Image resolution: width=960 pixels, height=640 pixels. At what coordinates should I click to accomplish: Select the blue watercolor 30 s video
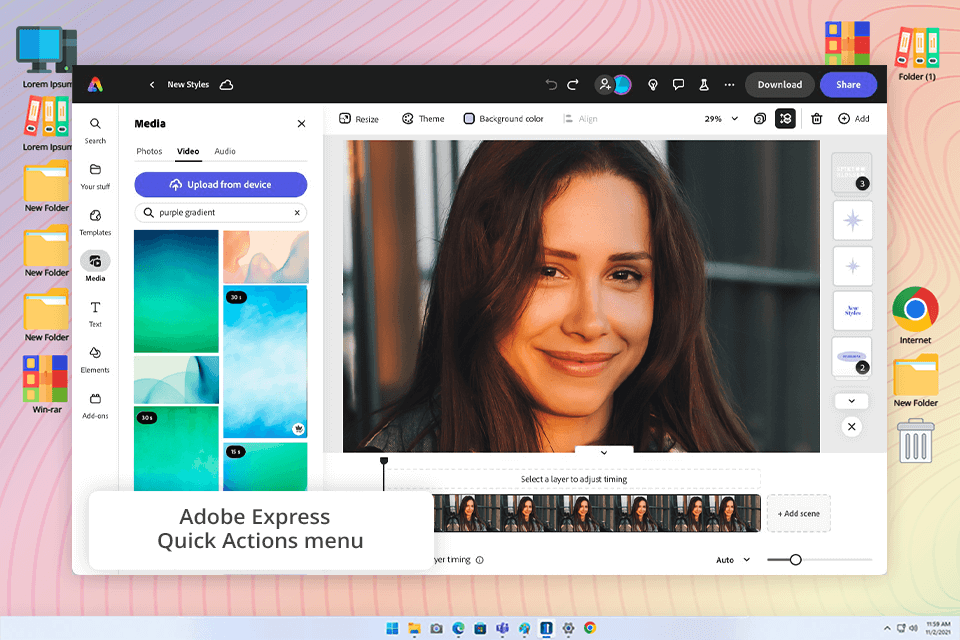point(265,361)
